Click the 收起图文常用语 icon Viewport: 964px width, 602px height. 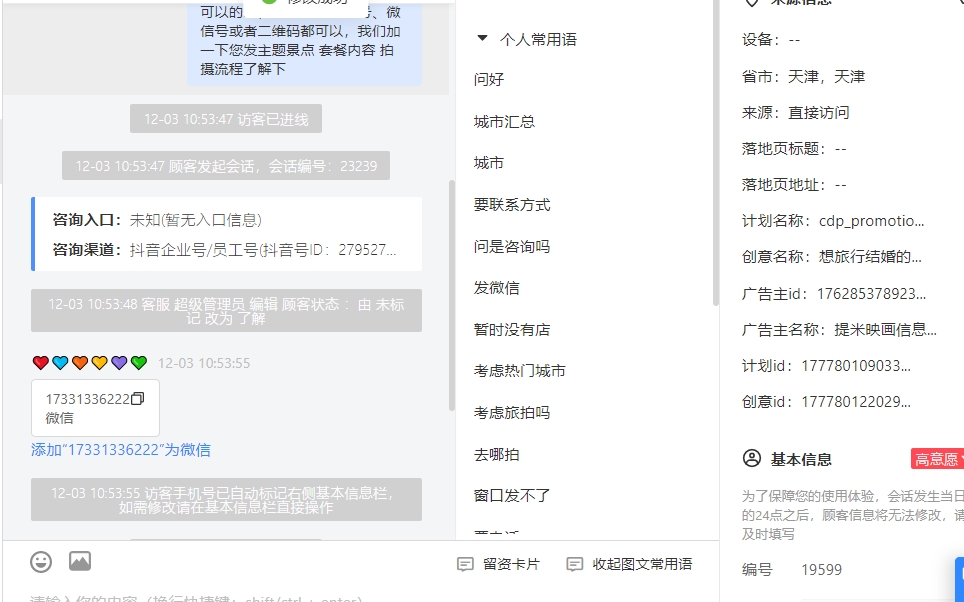coord(574,564)
